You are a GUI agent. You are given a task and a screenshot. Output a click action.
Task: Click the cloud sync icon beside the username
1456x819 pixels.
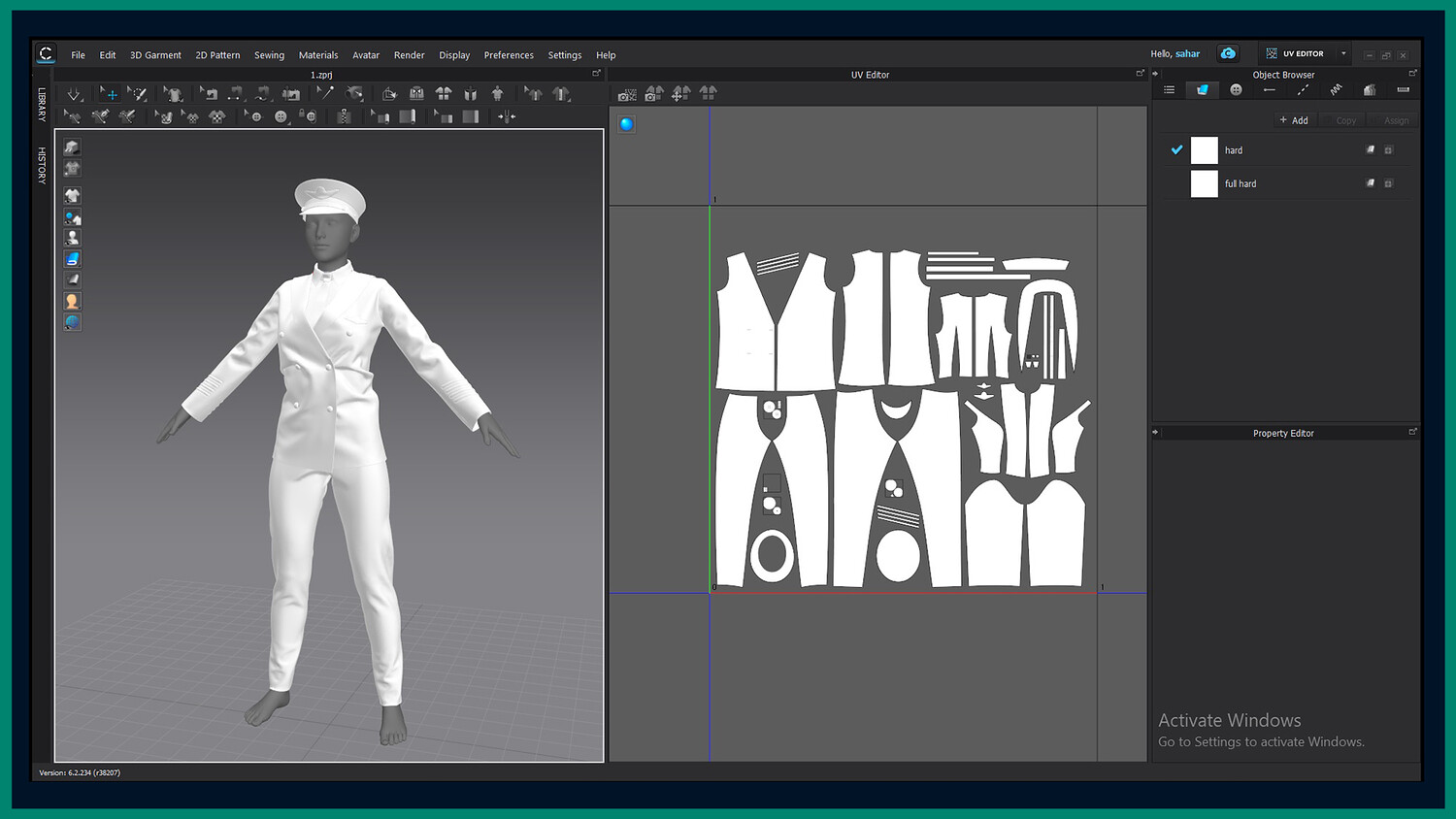click(x=1228, y=53)
